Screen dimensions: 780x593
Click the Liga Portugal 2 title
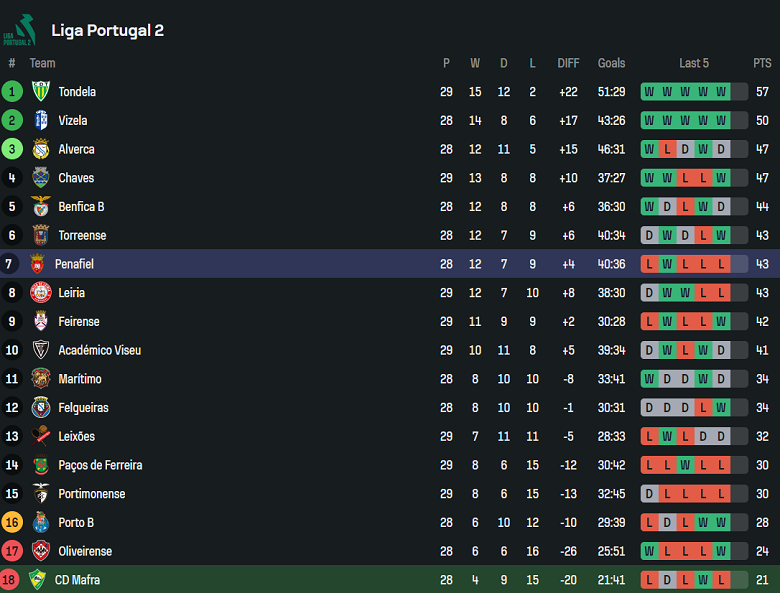click(x=107, y=30)
